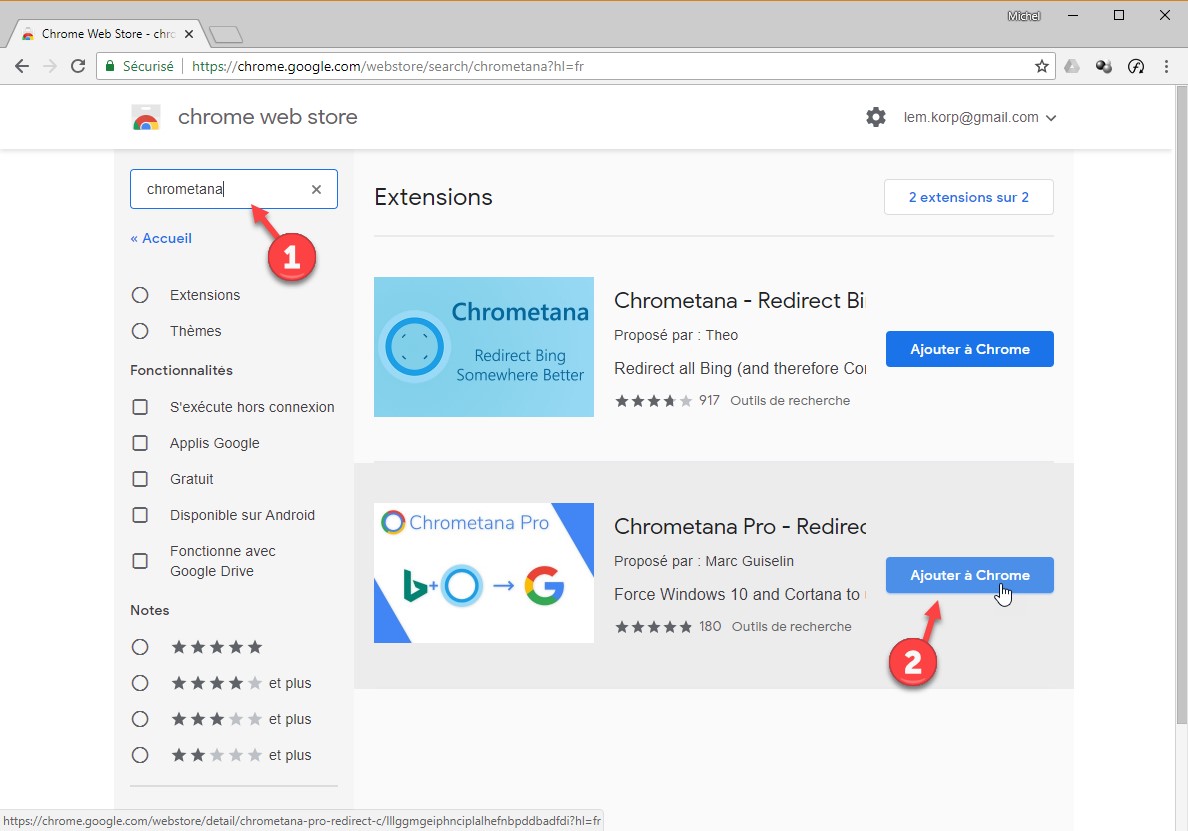This screenshot has height=831, width=1188.
Task: Select the five-star rating filter
Action: pyautogui.click(x=140, y=647)
